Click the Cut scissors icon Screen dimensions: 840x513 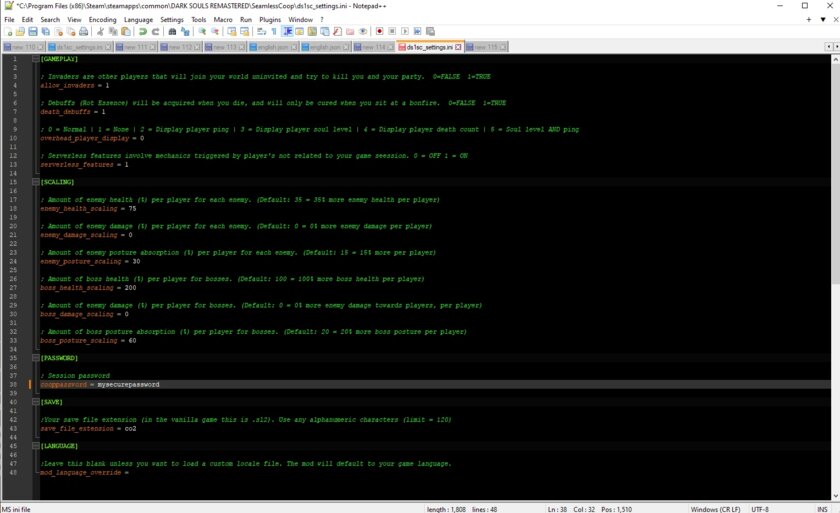100,32
